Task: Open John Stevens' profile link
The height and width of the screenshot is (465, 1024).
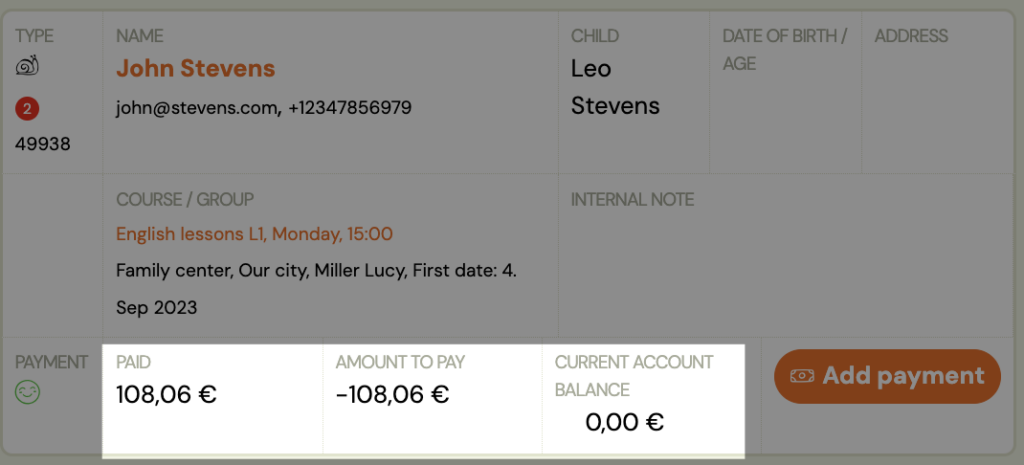Action: 196,69
